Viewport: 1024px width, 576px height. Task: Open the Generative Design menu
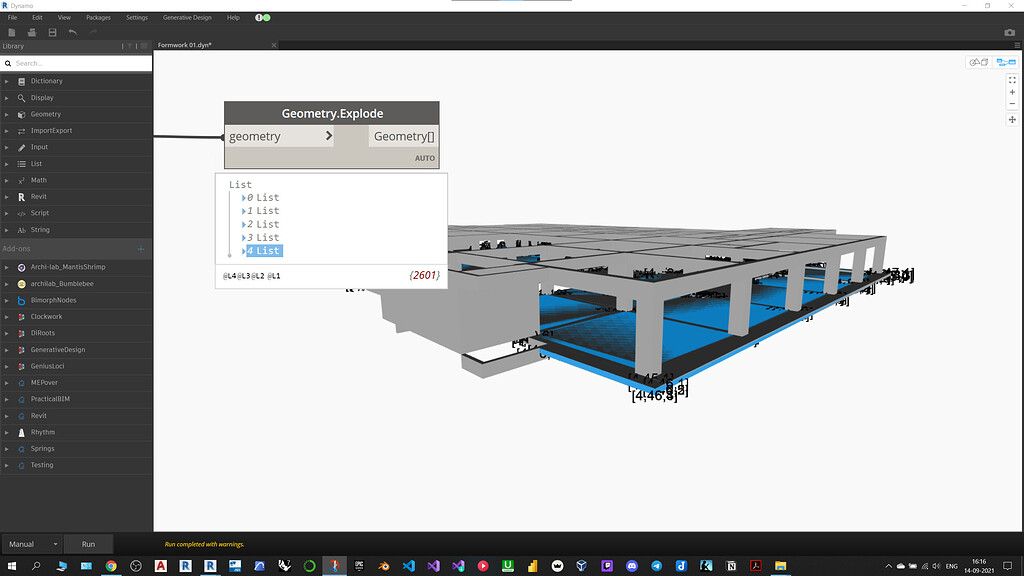click(187, 18)
